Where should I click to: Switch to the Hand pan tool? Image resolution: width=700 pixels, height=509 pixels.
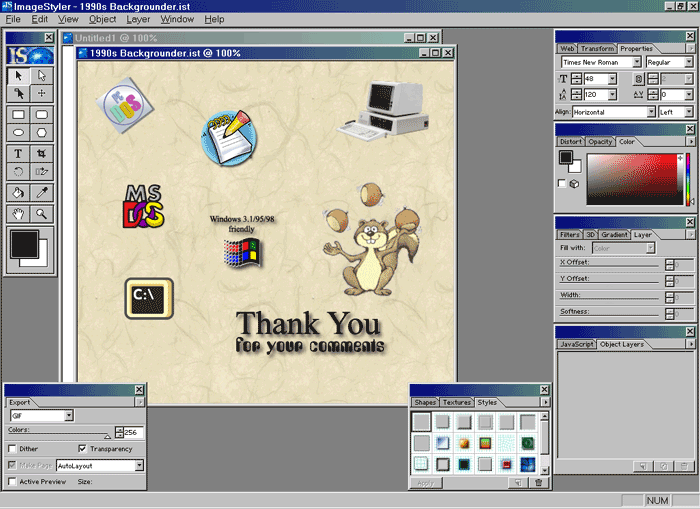pyautogui.click(x=18, y=214)
